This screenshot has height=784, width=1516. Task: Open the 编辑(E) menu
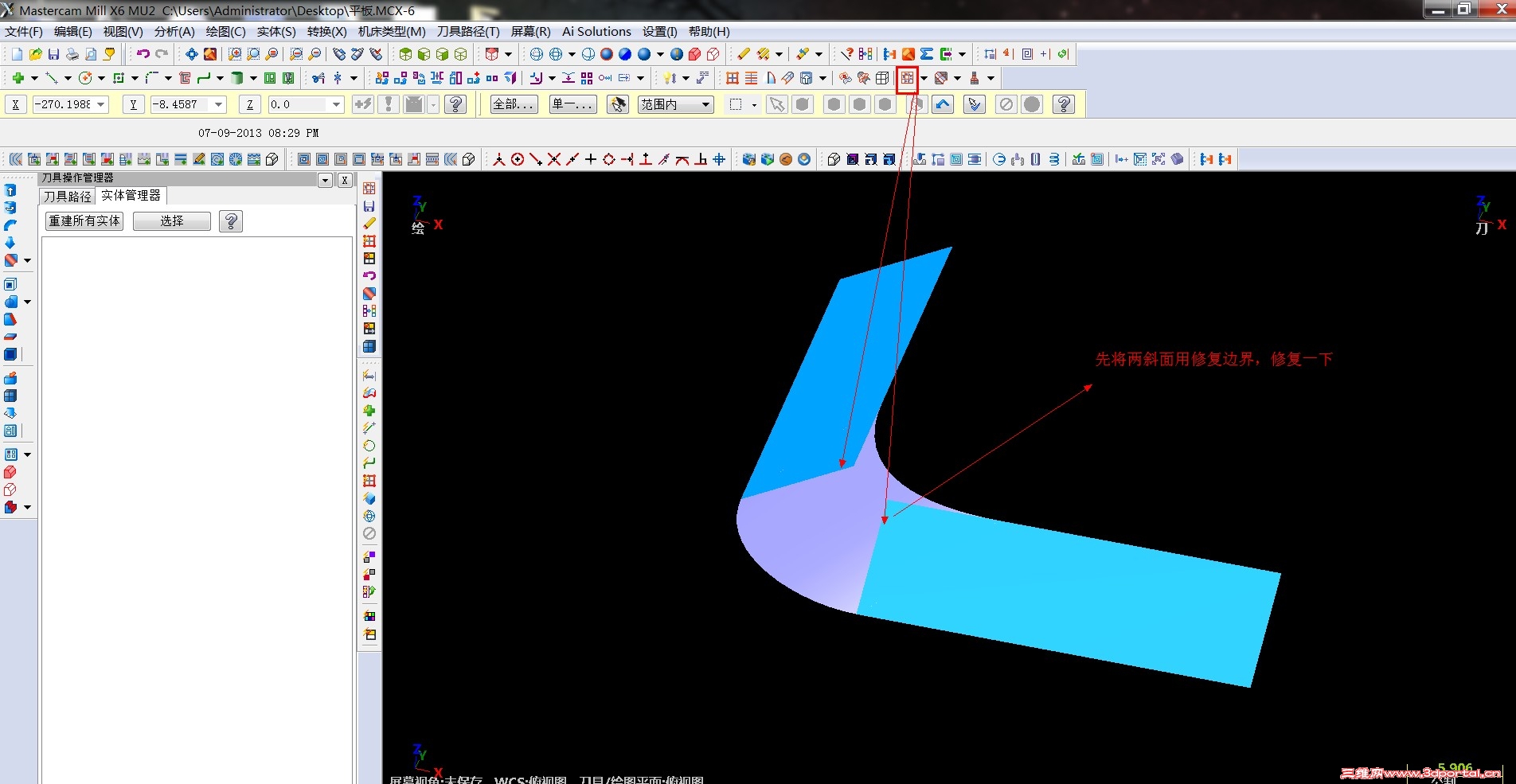pyautogui.click(x=72, y=32)
